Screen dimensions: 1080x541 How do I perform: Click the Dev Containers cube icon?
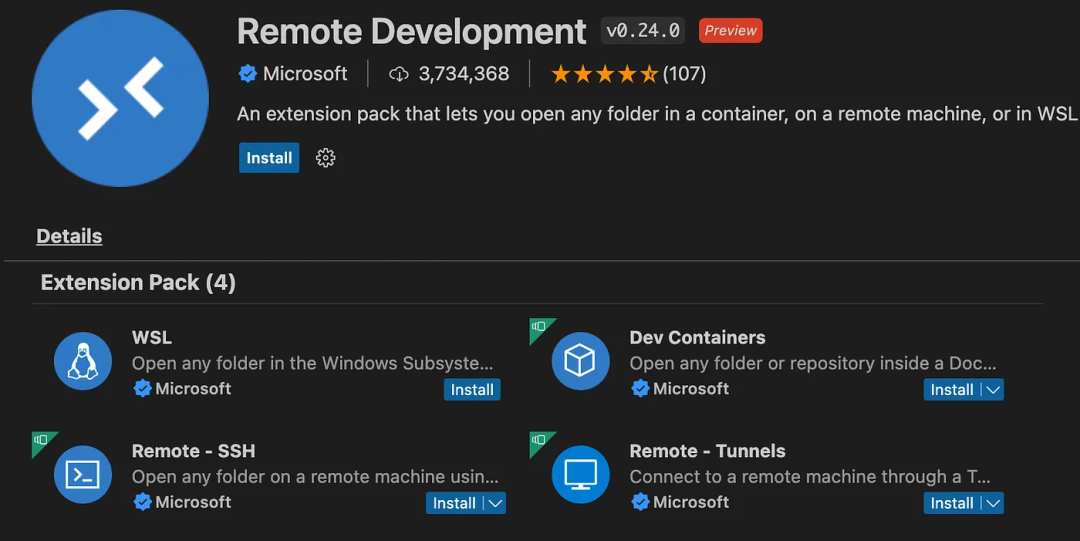[x=580, y=361]
